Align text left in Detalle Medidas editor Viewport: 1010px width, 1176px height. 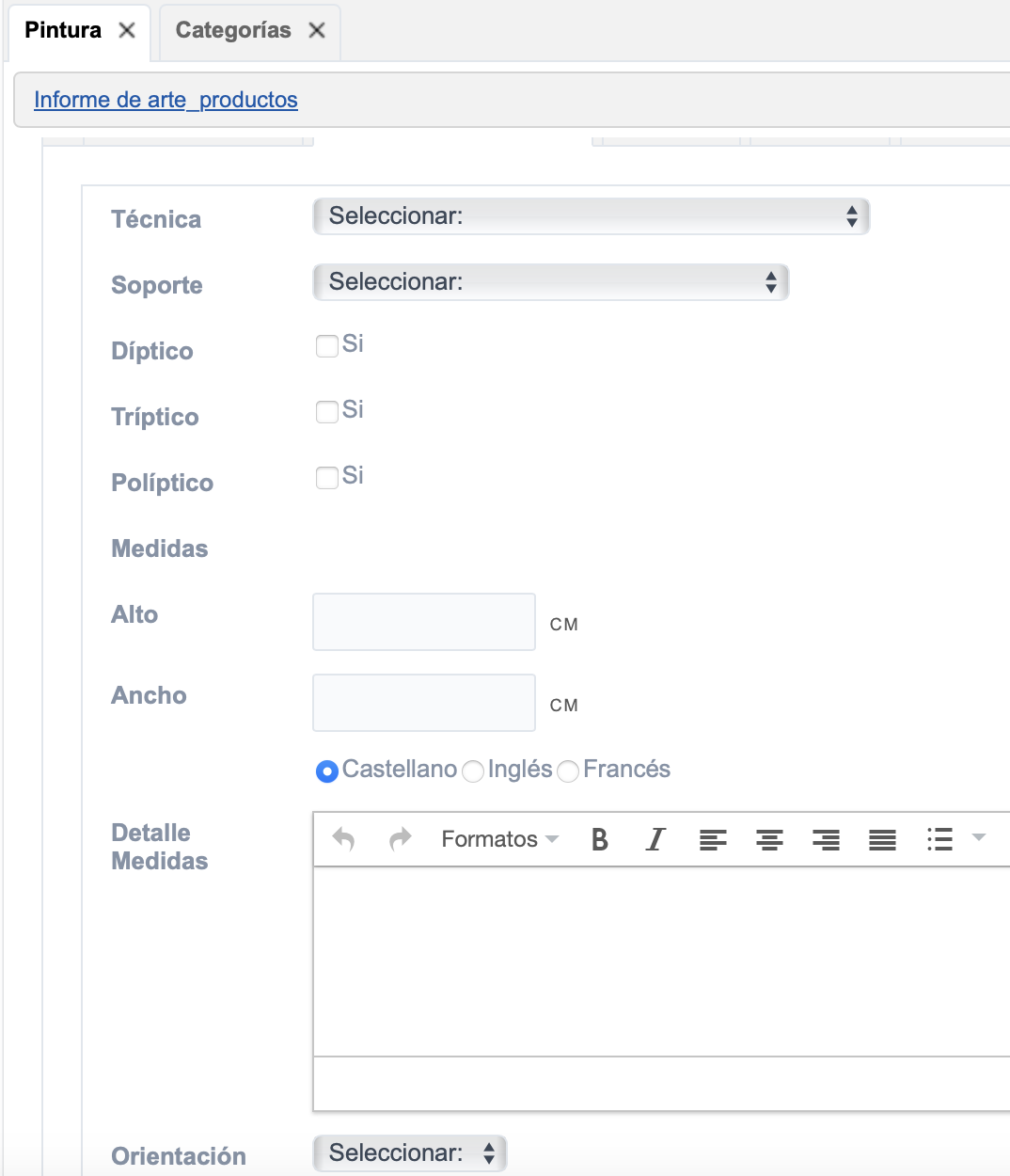click(713, 839)
